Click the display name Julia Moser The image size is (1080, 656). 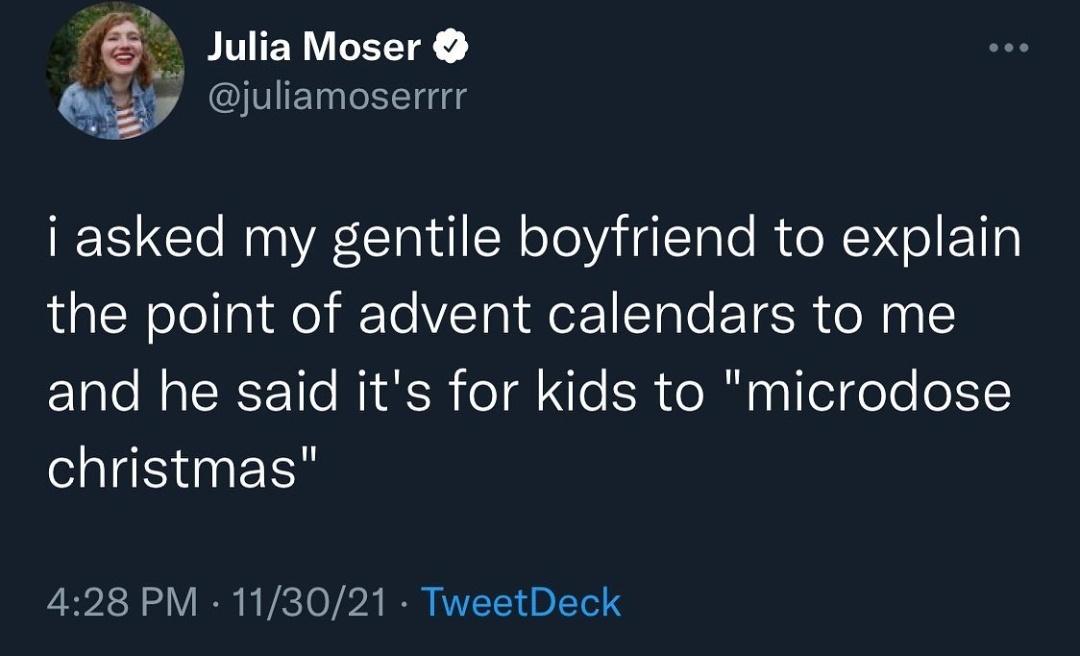[x=314, y=47]
